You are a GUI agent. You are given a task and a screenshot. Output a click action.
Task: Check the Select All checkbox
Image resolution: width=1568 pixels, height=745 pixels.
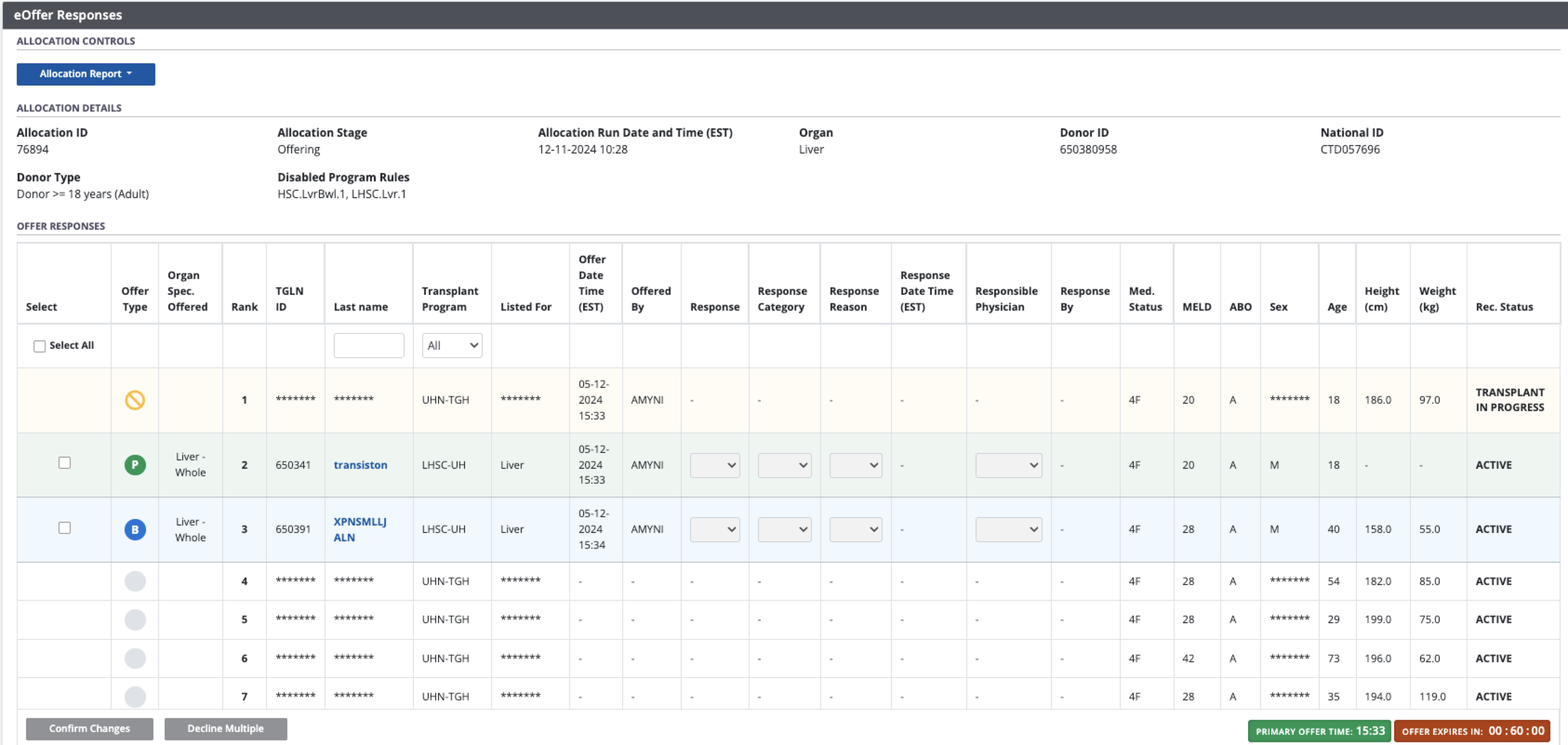click(x=40, y=346)
